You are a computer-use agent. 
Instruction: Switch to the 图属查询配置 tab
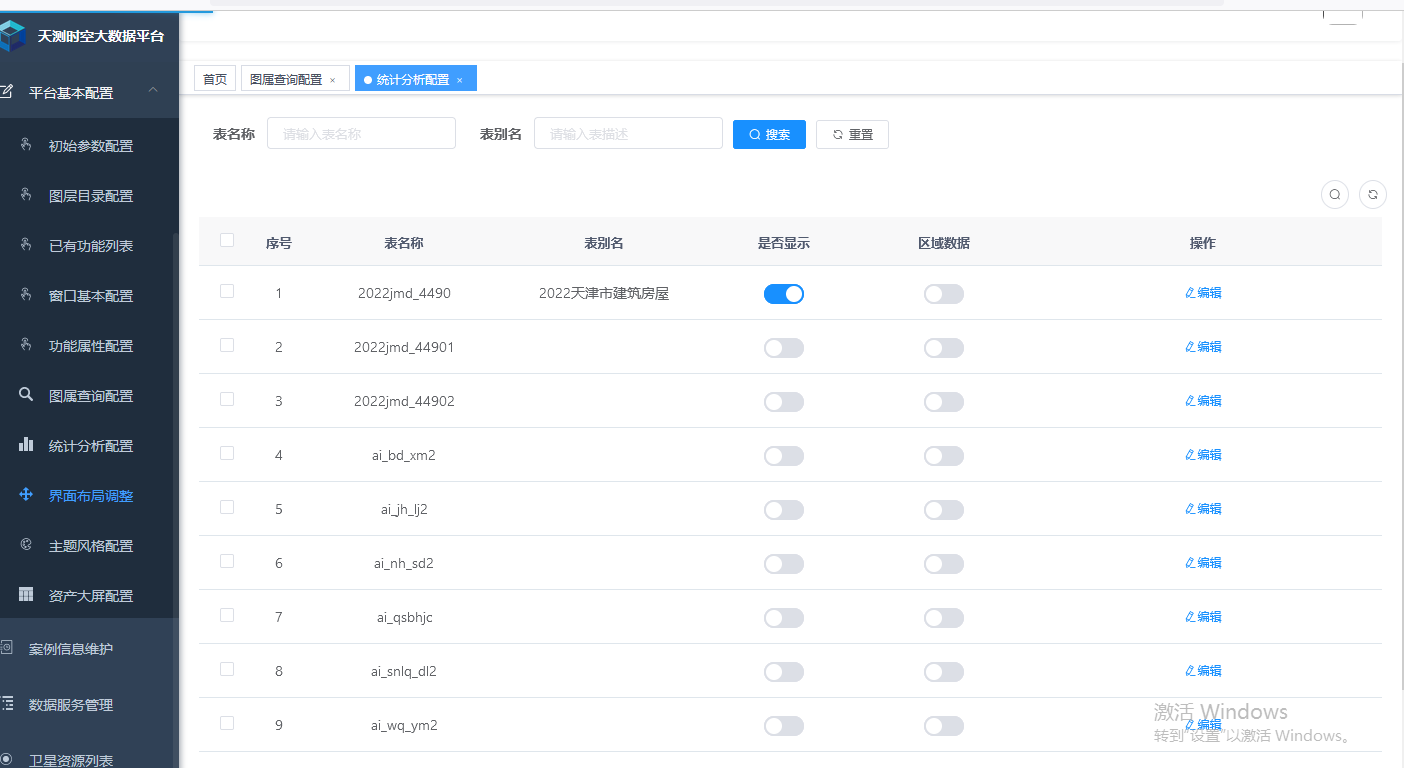[x=289, y=77]
